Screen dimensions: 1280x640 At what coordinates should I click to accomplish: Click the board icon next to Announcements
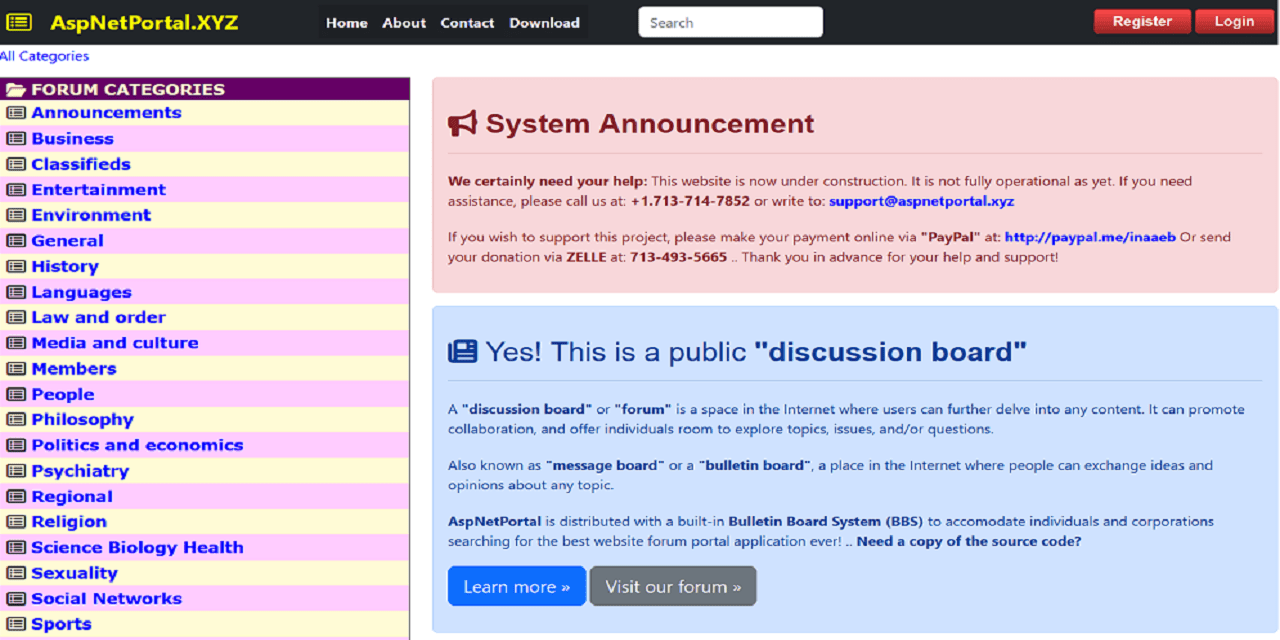[15, 112]
